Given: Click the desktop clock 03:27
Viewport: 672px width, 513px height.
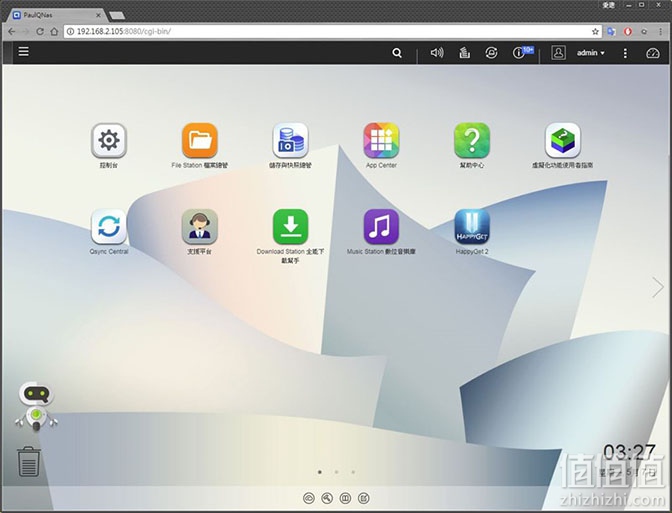Looking at the screenshot, I should point(629,452).
